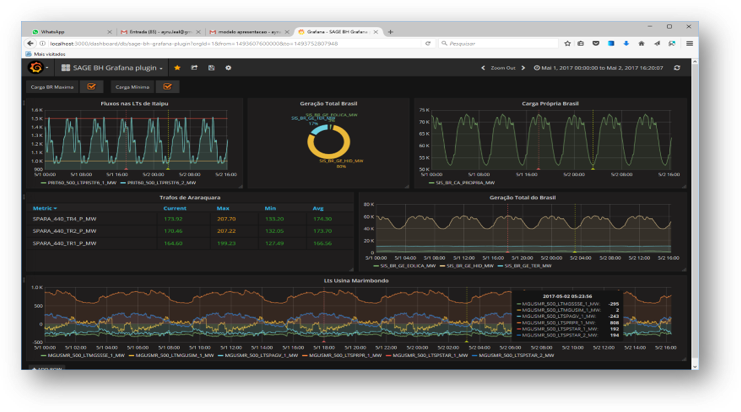This screenshot has height=412, width=741.
Task: Toggle the Carga BR Maxima checkbox
Action: 91,87
